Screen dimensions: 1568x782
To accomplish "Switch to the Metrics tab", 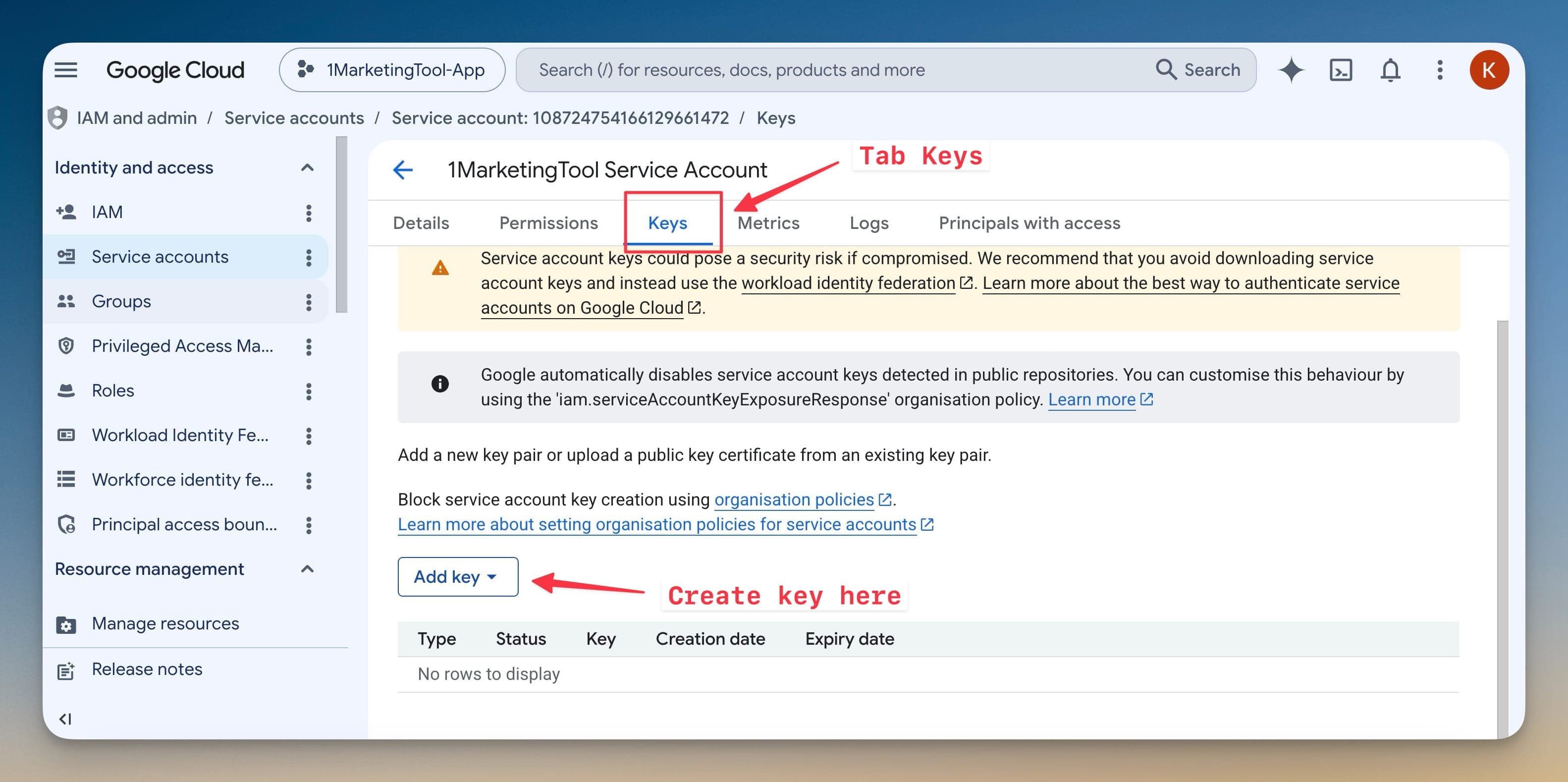I will click(768, 223).
